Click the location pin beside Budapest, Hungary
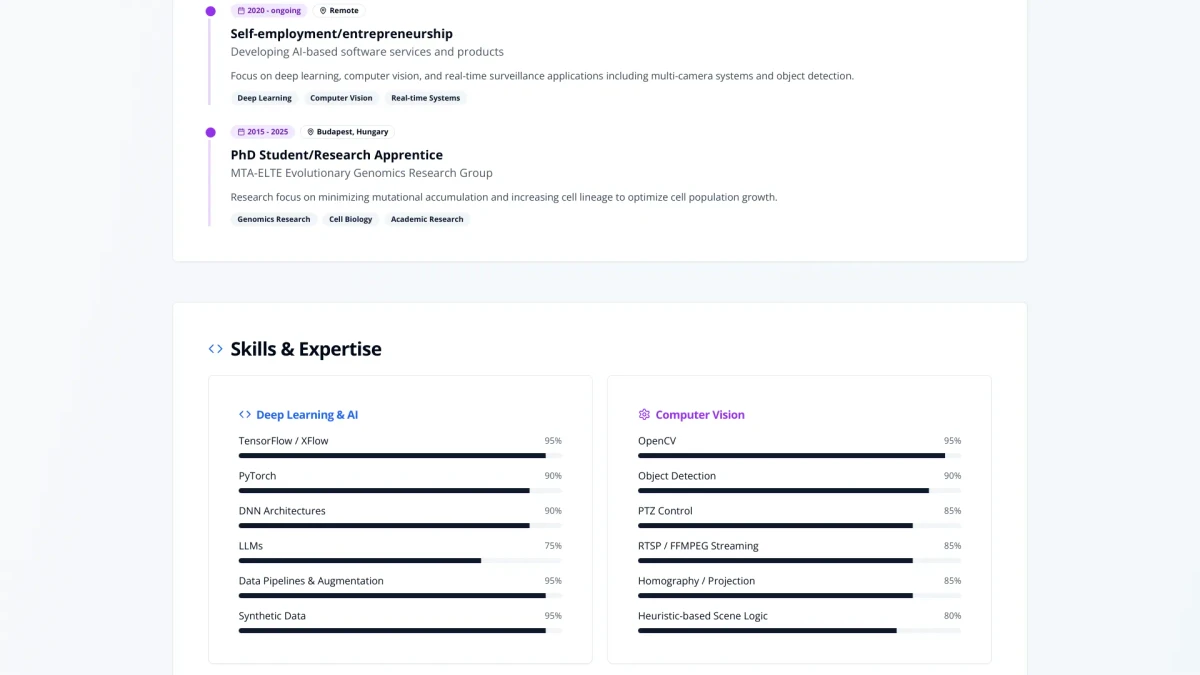The image size is (1200, 675). click(x=310, y=132)
